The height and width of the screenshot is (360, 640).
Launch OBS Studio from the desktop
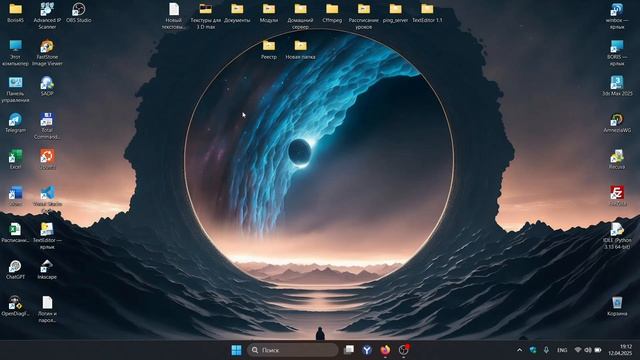pos(78,12)
